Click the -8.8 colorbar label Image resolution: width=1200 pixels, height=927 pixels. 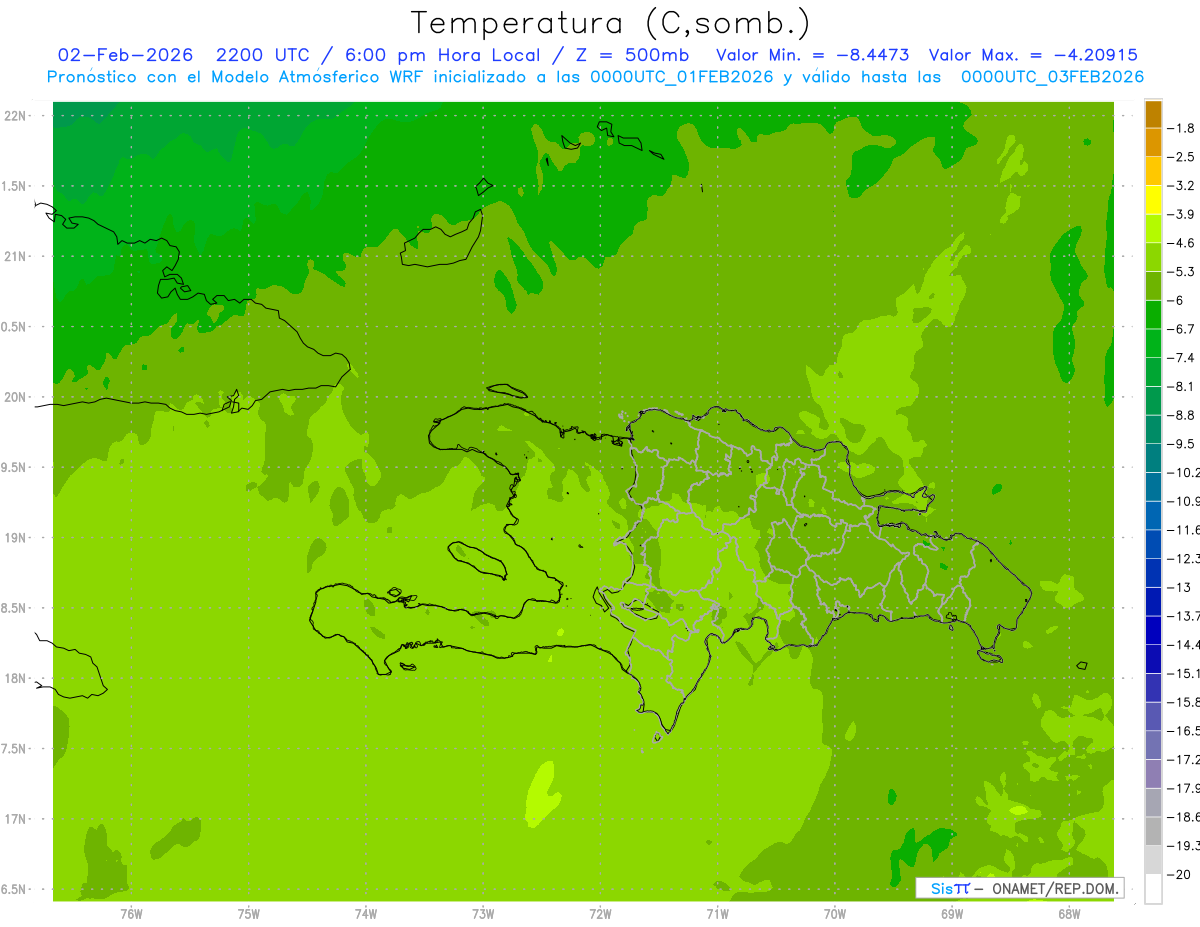(1181, 415)
